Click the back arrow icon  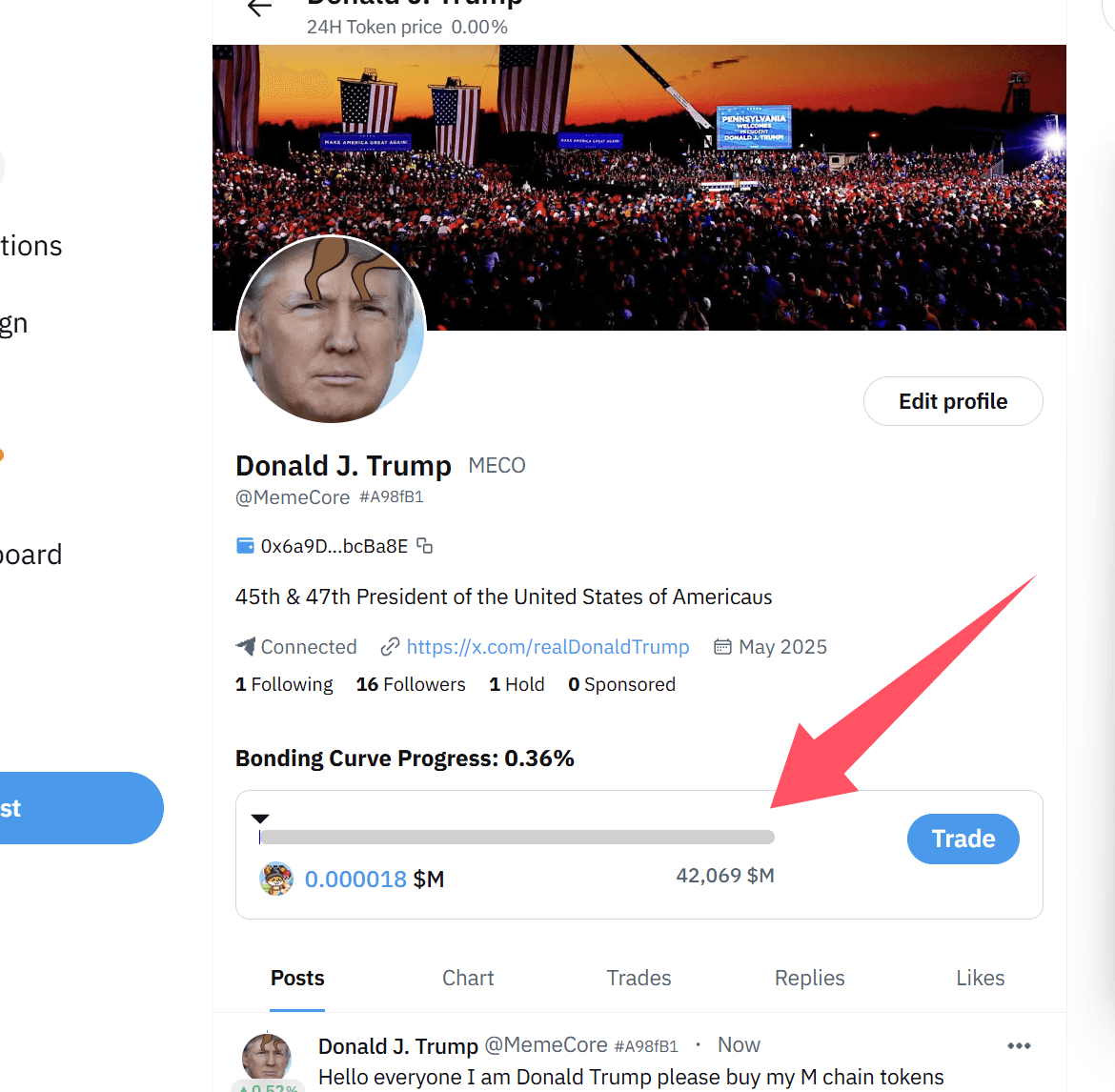(259, 8)
